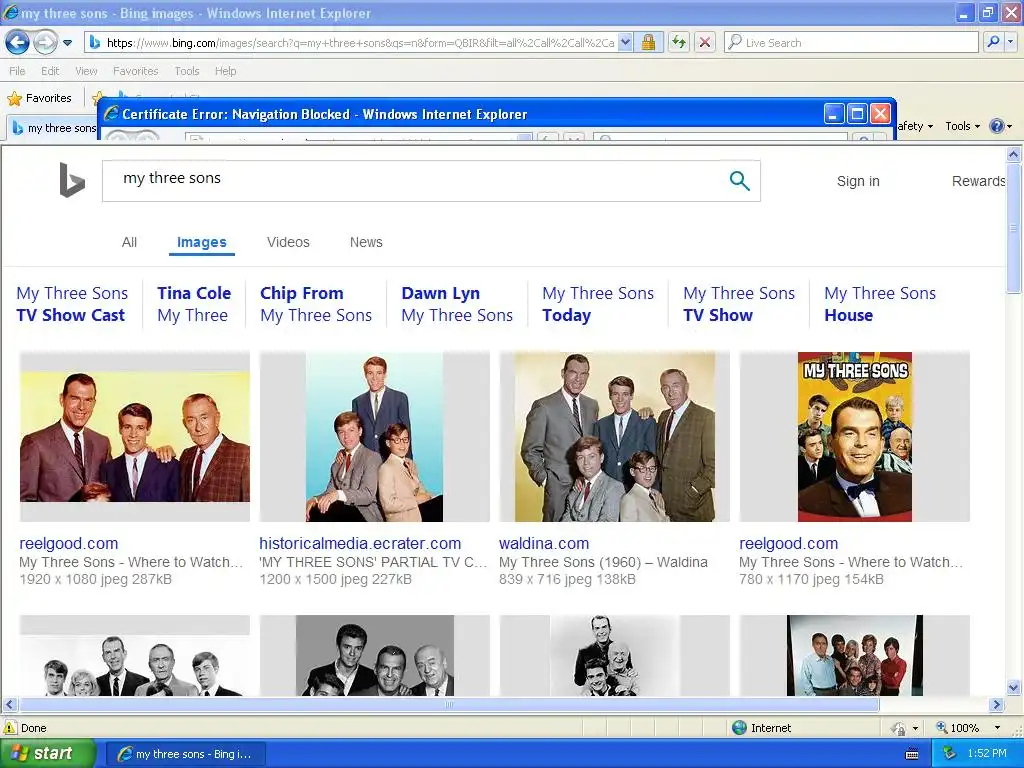
Task: Open the Edit menu
Action: 50,71
